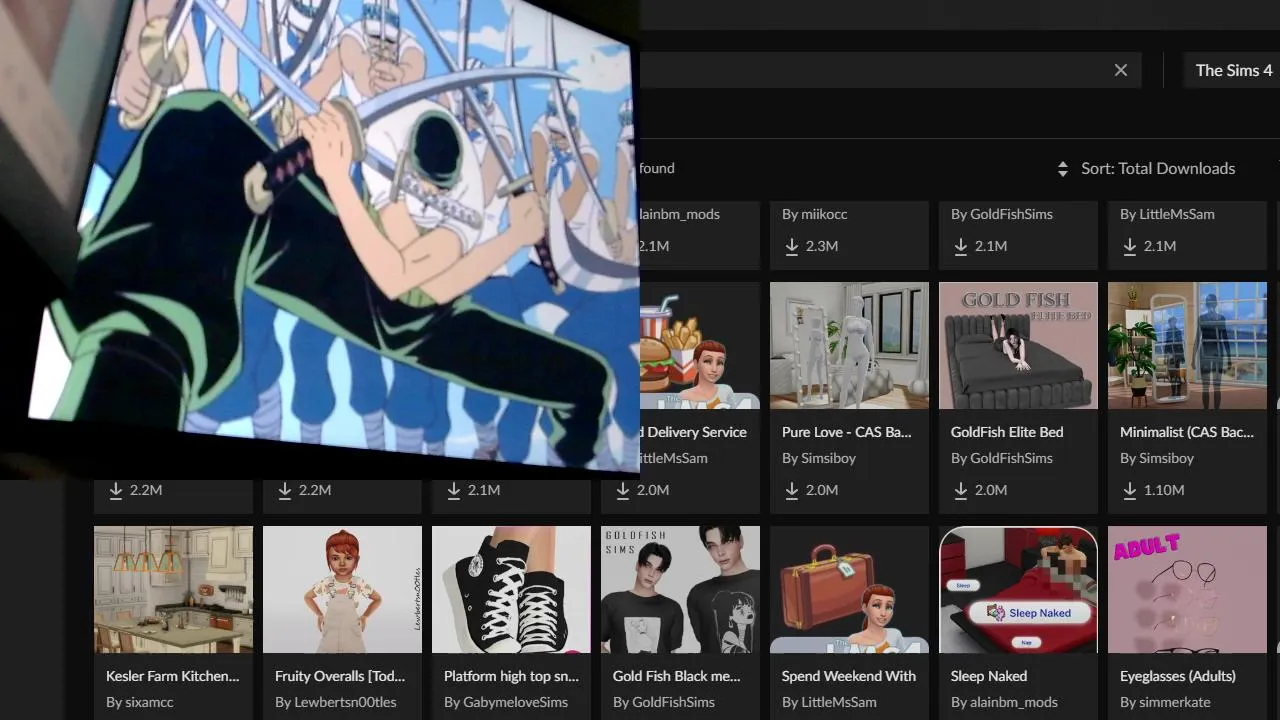
Task: Open author sixamcc under Kesler Farm Kitchen
Action: 142,702
